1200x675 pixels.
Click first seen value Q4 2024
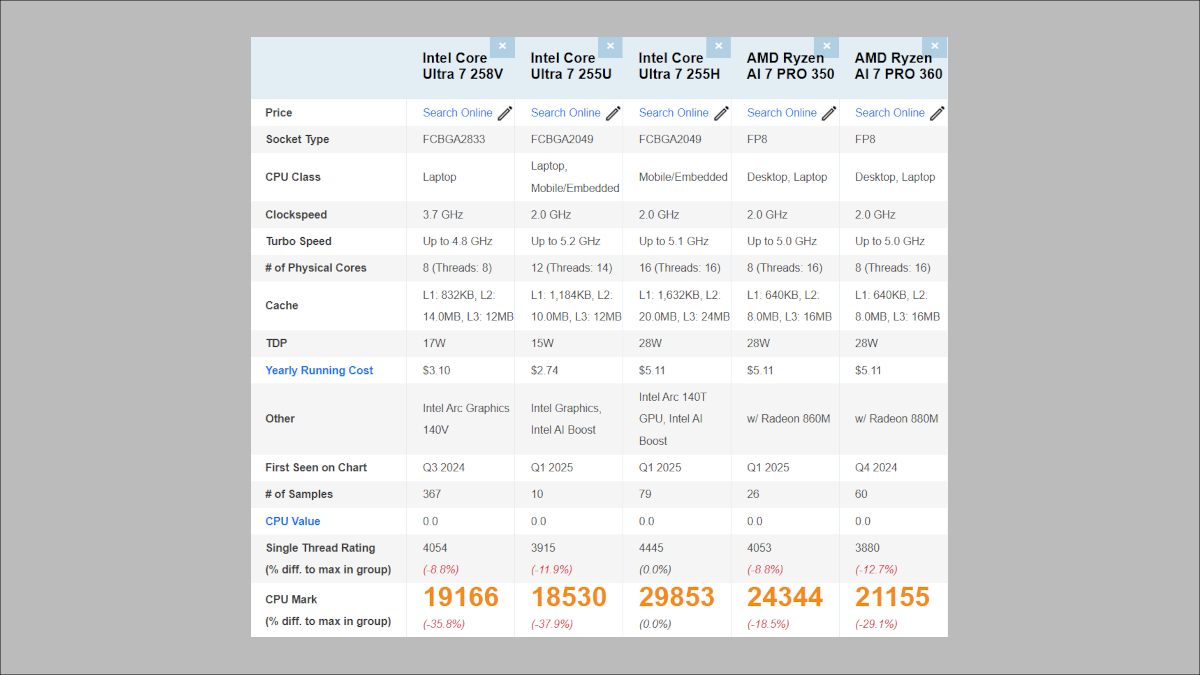[x=876, y=467]
